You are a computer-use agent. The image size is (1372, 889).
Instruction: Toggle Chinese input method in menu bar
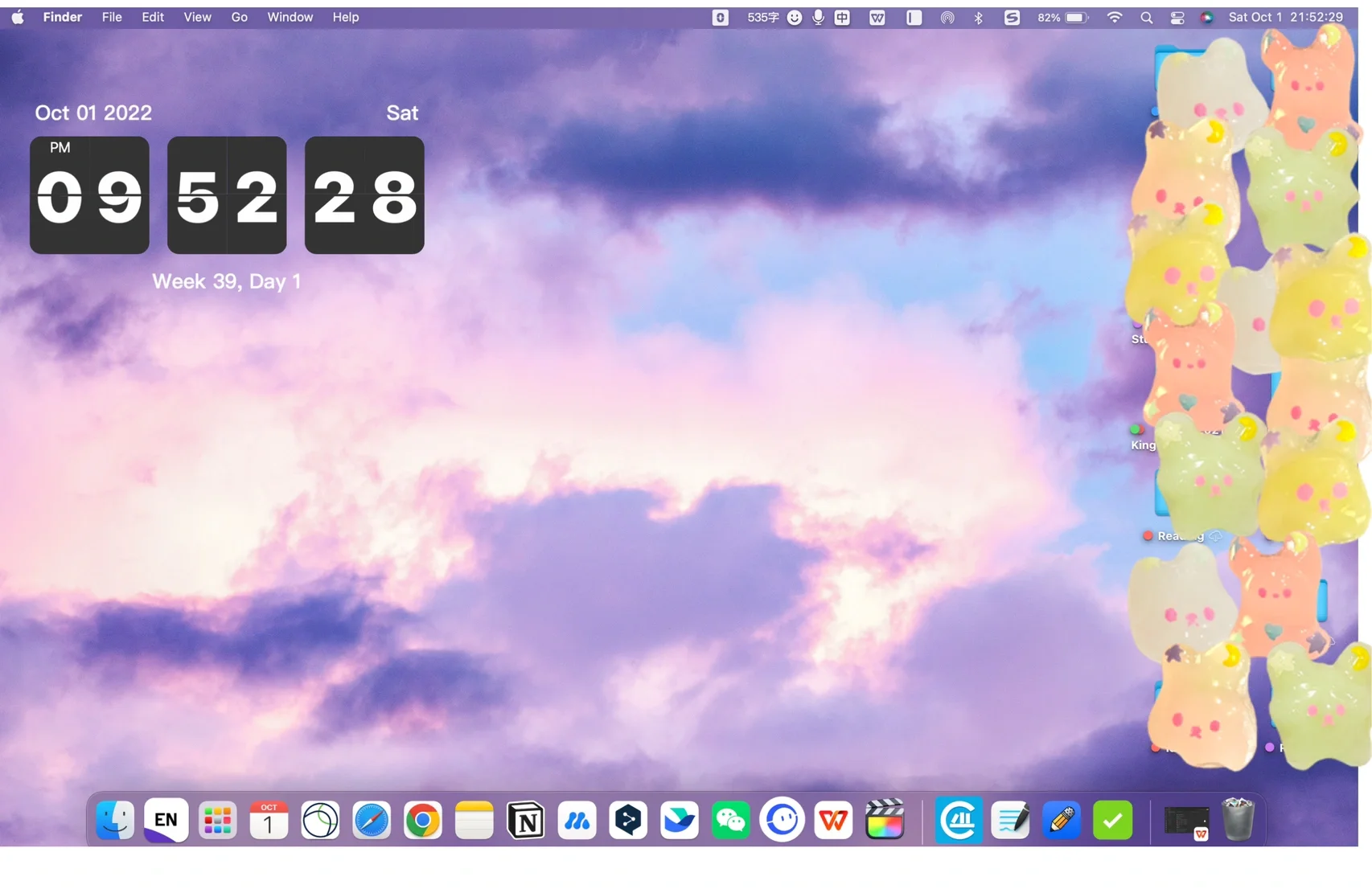(842, 18)
